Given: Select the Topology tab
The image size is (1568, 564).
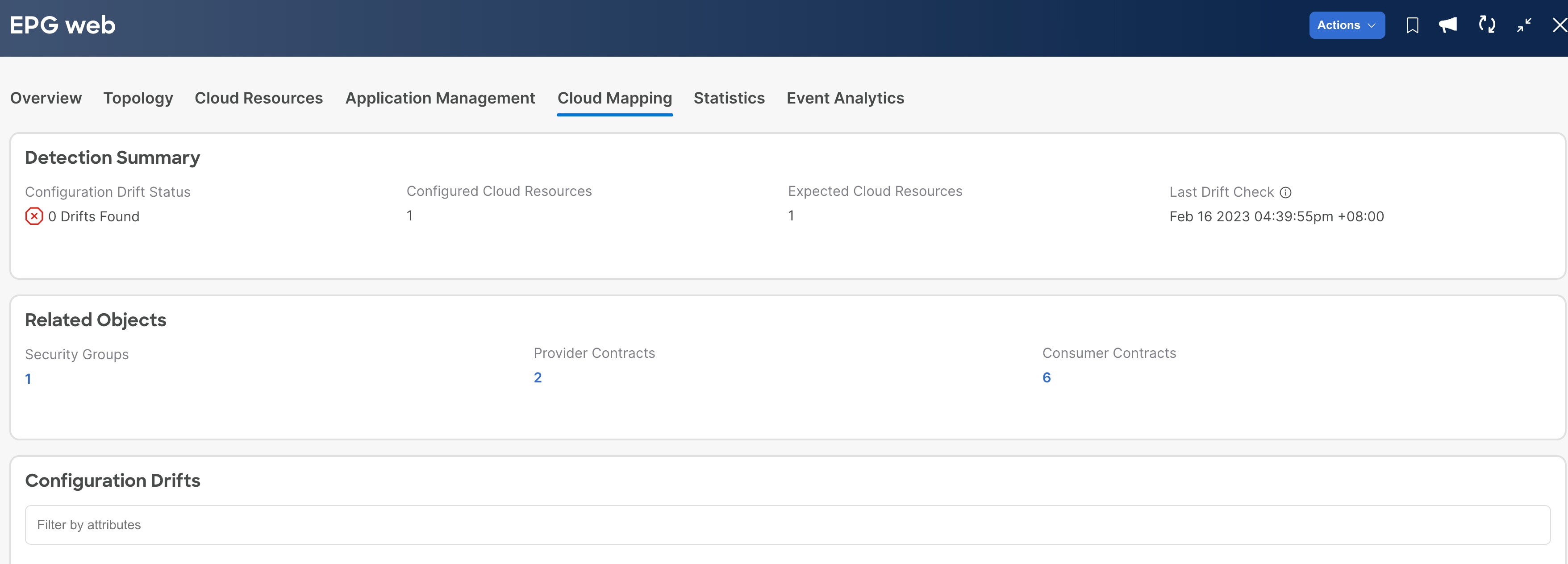Looking at the screenshot, I should pyautogui.click(x=138, y=98).
